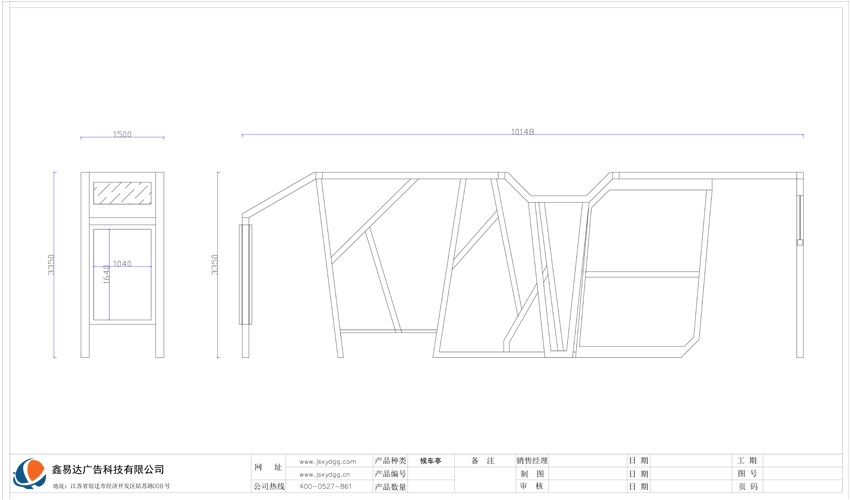Click the 销售经理 label cell
This screenshot has height=500, width=850.
click(x=532, y=461)
